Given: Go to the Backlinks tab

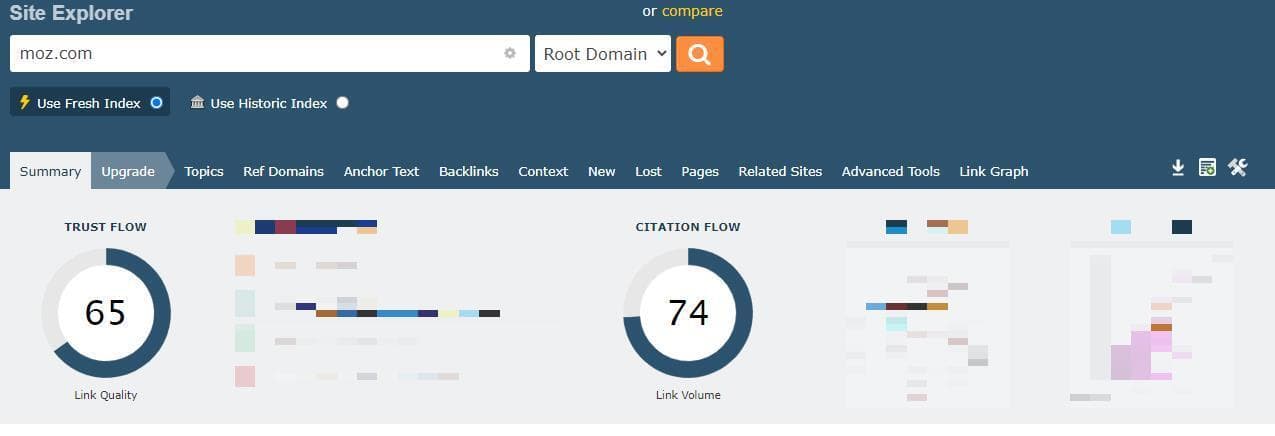Looking at the screenshot, I should tap(468, 171).
